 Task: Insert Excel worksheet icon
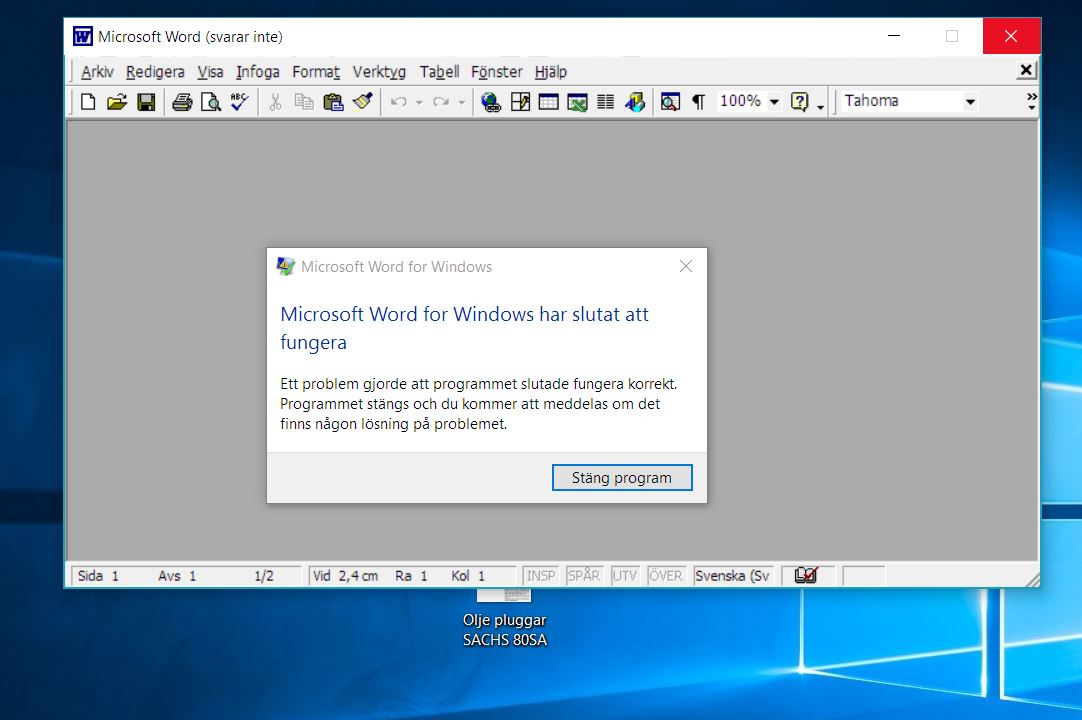577,102
